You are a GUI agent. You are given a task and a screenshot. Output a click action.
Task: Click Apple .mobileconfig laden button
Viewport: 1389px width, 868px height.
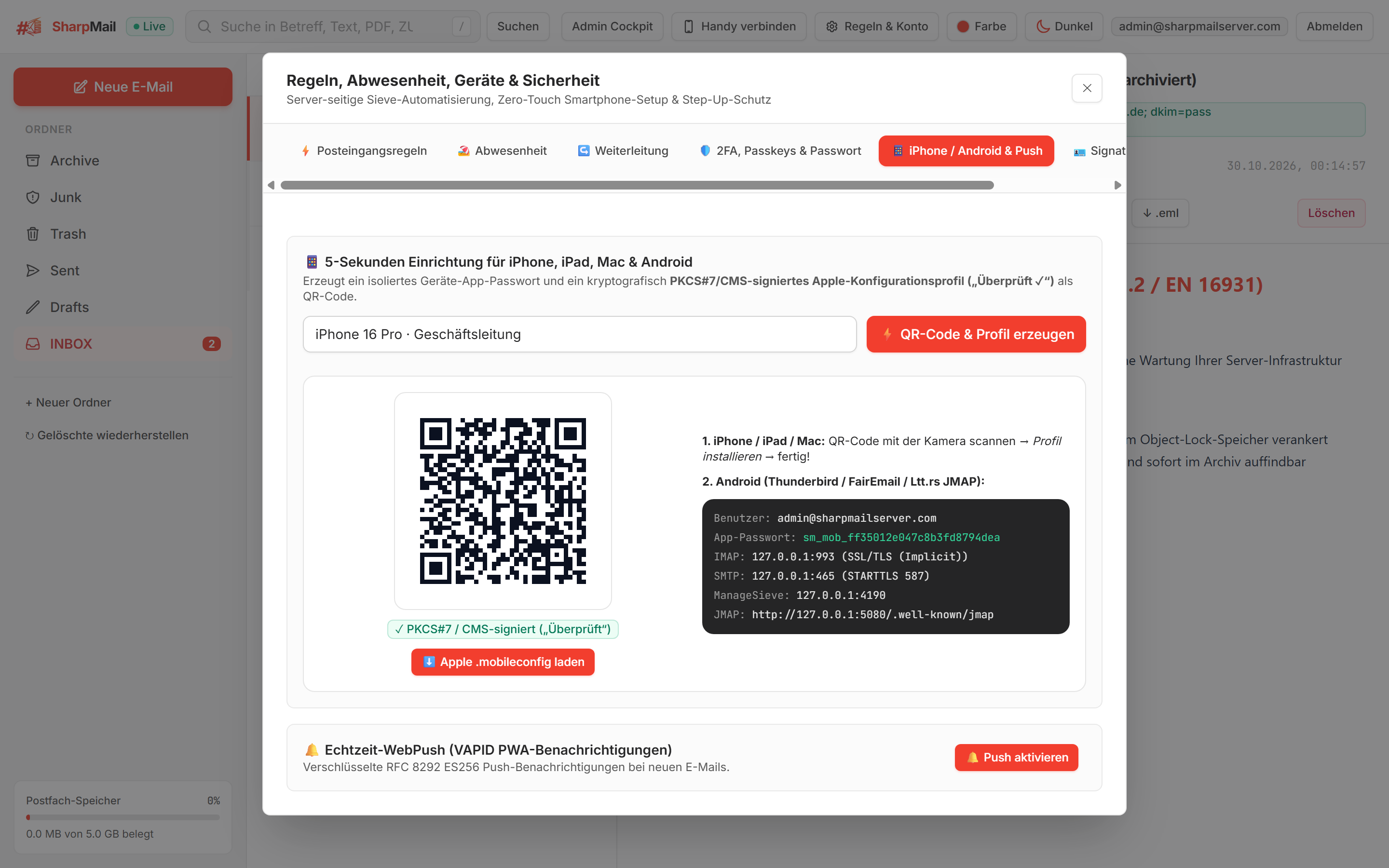[503, 662]
